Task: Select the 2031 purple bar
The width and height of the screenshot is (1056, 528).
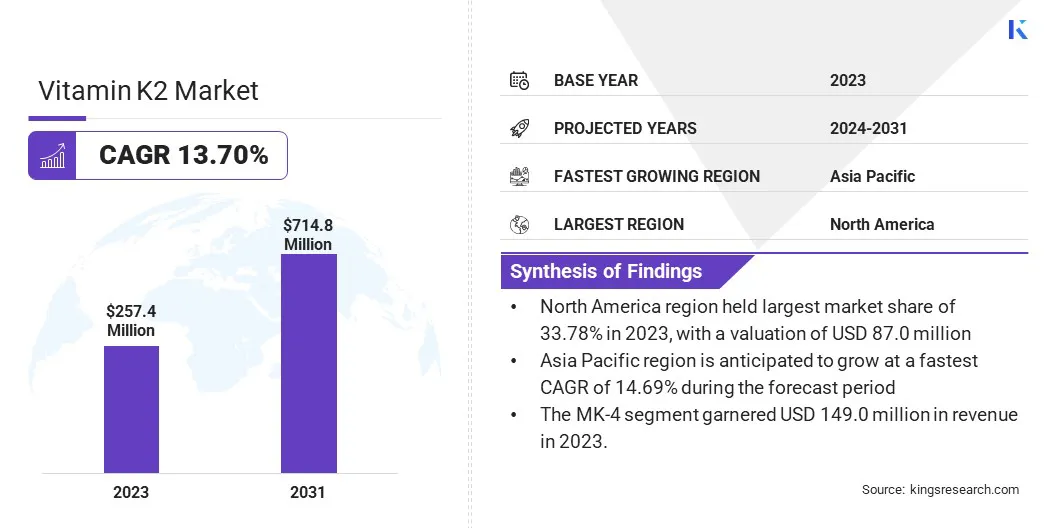Action: coord(308,363)
